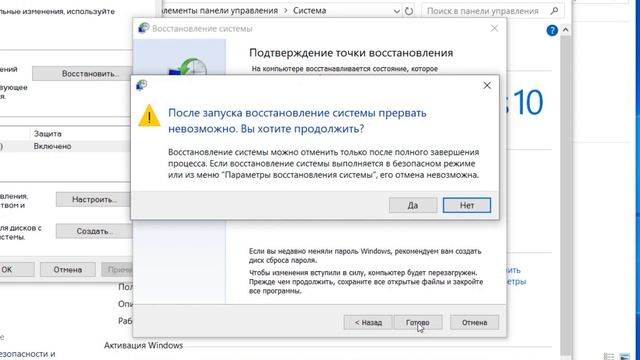Viewport: 640px width, 360px height.
Task: Click the scroll-up arrow of Control Panel
Action: 565,29
